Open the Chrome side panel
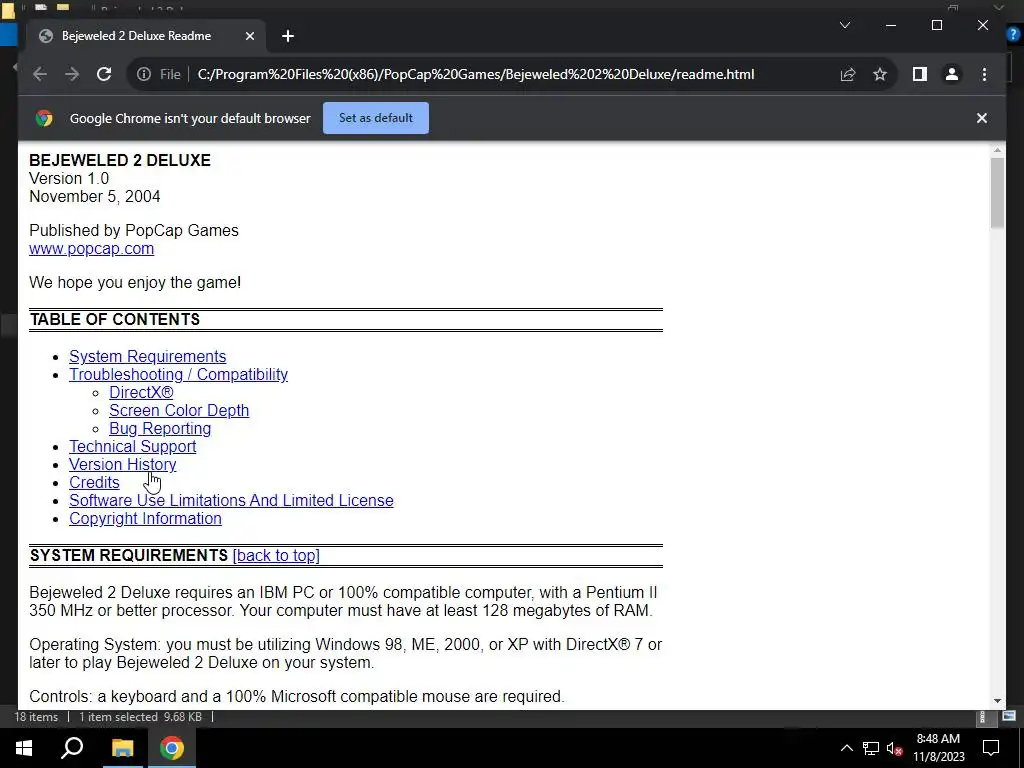1024x768 pixels. coord(920,74)
